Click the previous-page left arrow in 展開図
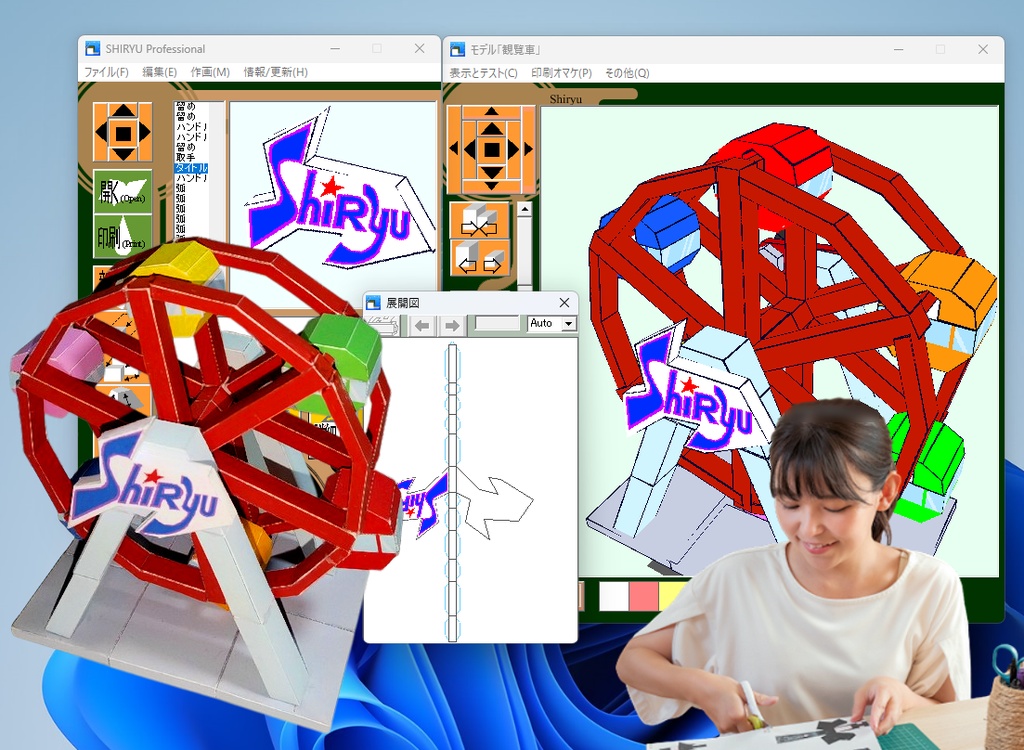This screenshot has height=750, width=1024. (x=423, y=325)
